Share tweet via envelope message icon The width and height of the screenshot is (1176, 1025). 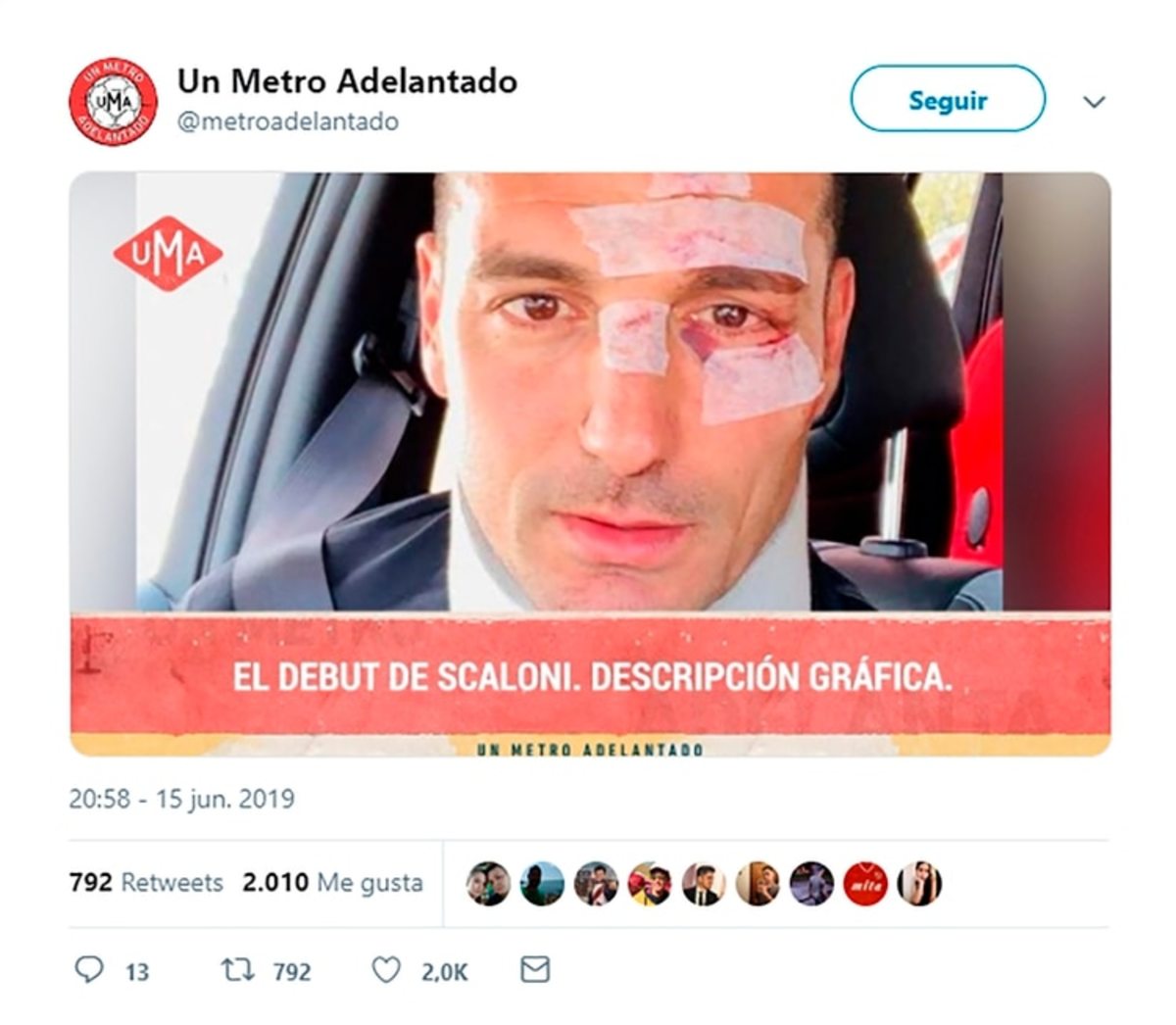click(x=534, y=970)
